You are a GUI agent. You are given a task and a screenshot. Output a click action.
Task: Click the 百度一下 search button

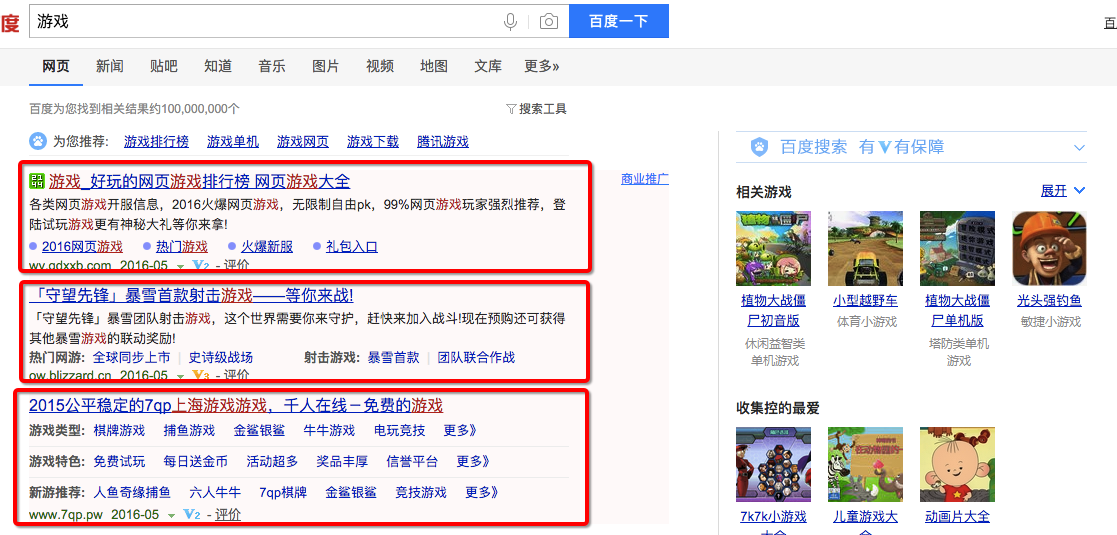(619, 21)
